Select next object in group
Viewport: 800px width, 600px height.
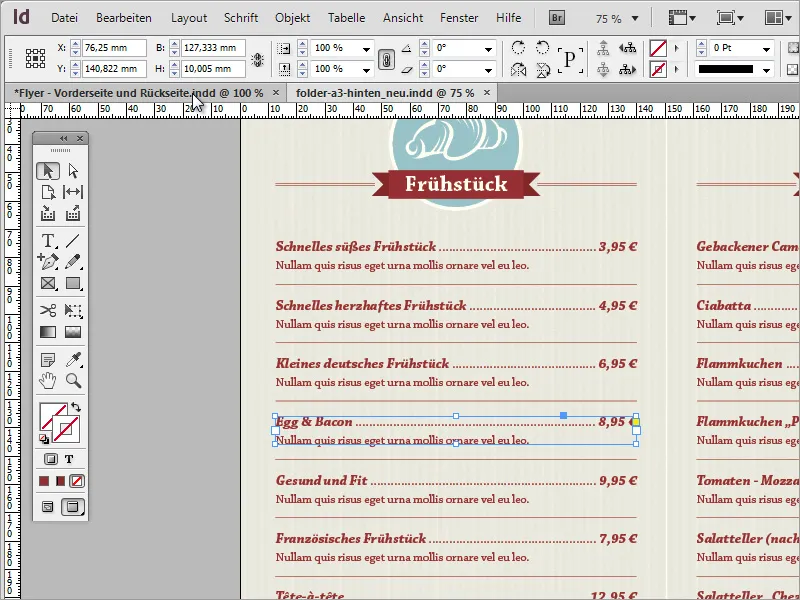pyautogui.click(x=628, y=69)
